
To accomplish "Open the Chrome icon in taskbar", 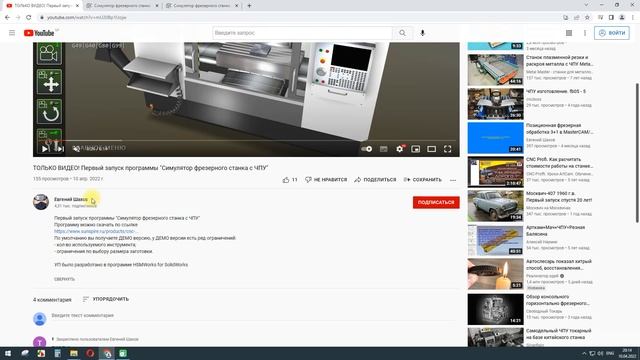I will click(x=107, y=353).
